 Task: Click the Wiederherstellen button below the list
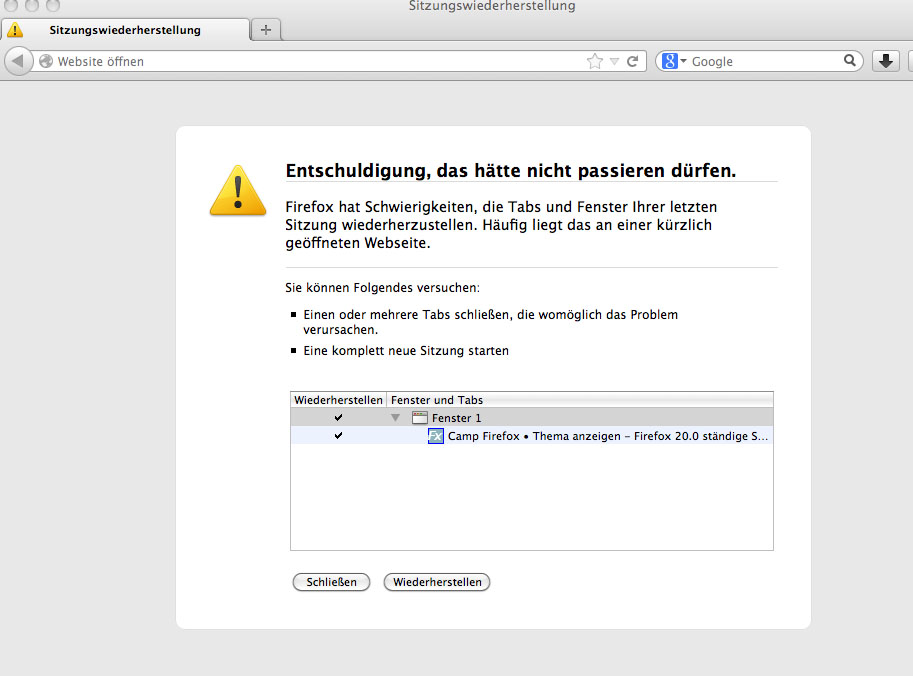[437, 582]
